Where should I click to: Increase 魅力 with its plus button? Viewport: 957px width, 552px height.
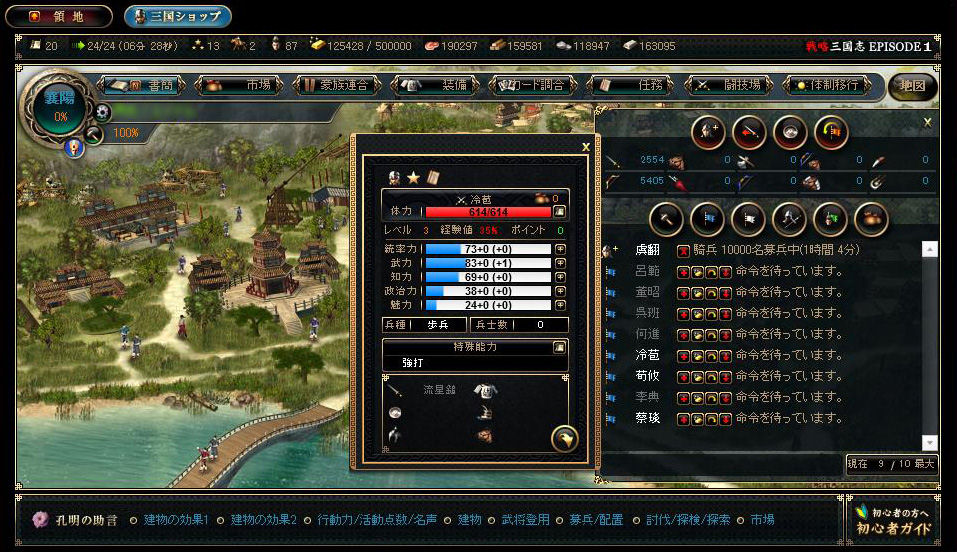pyautogui.click(x=560, y=305)
